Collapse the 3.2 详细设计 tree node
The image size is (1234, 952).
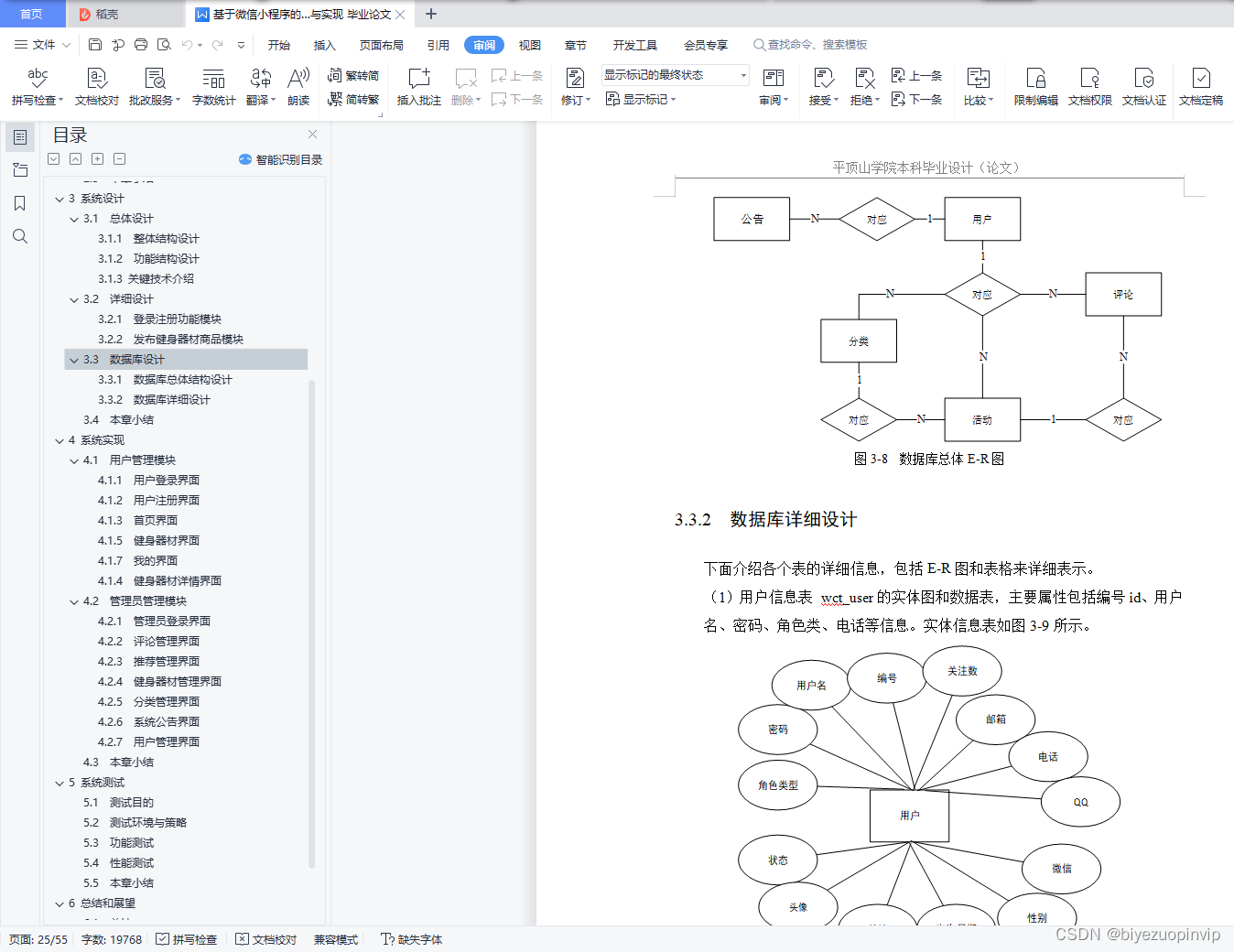(74, 299)
